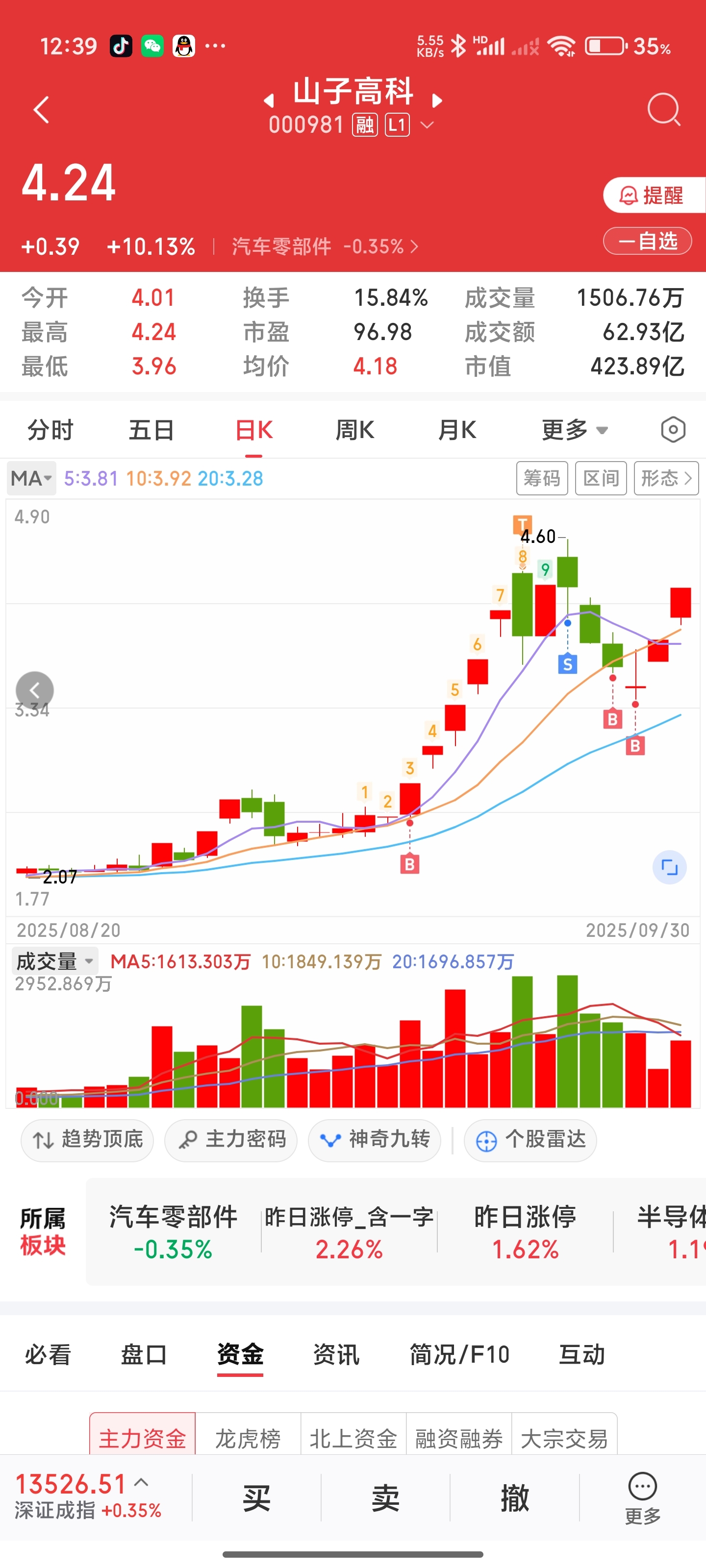
Task: Select the 日K tab
Action: point(254,430)
